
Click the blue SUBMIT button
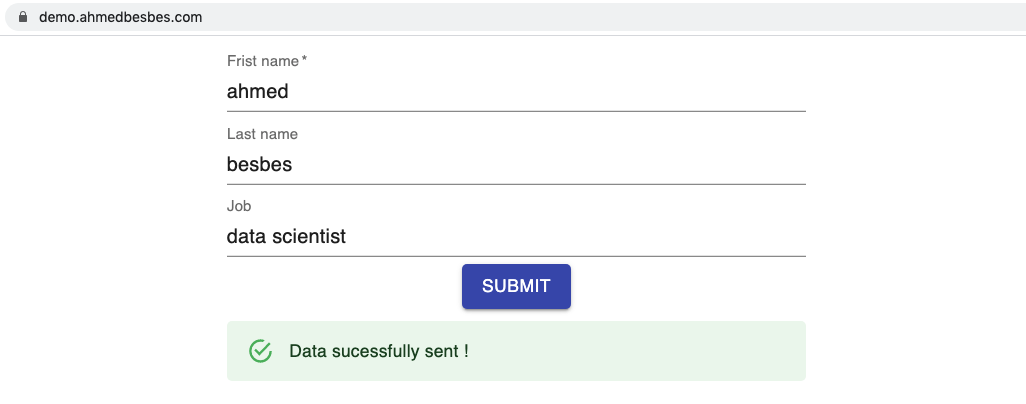(x=516, y=286)
